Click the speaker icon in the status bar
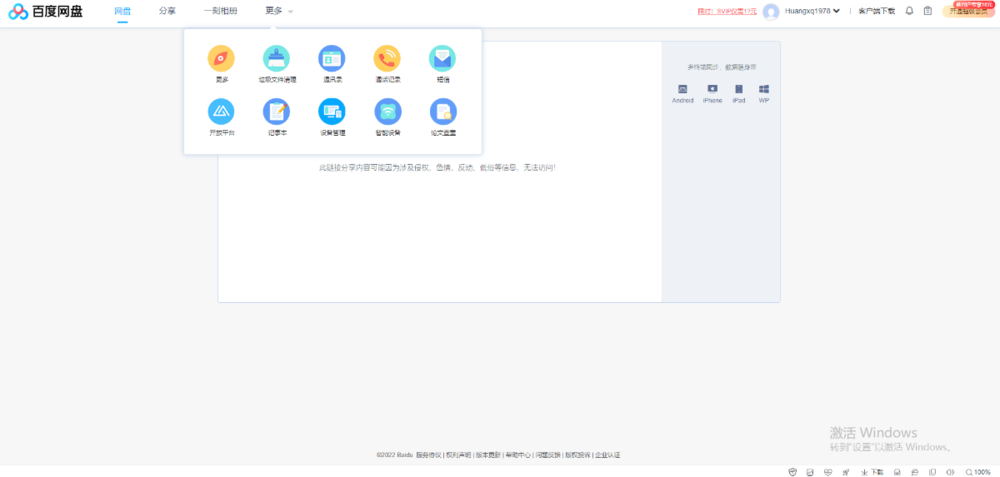Screen dimensions: 1000x477 click(950, 472)
